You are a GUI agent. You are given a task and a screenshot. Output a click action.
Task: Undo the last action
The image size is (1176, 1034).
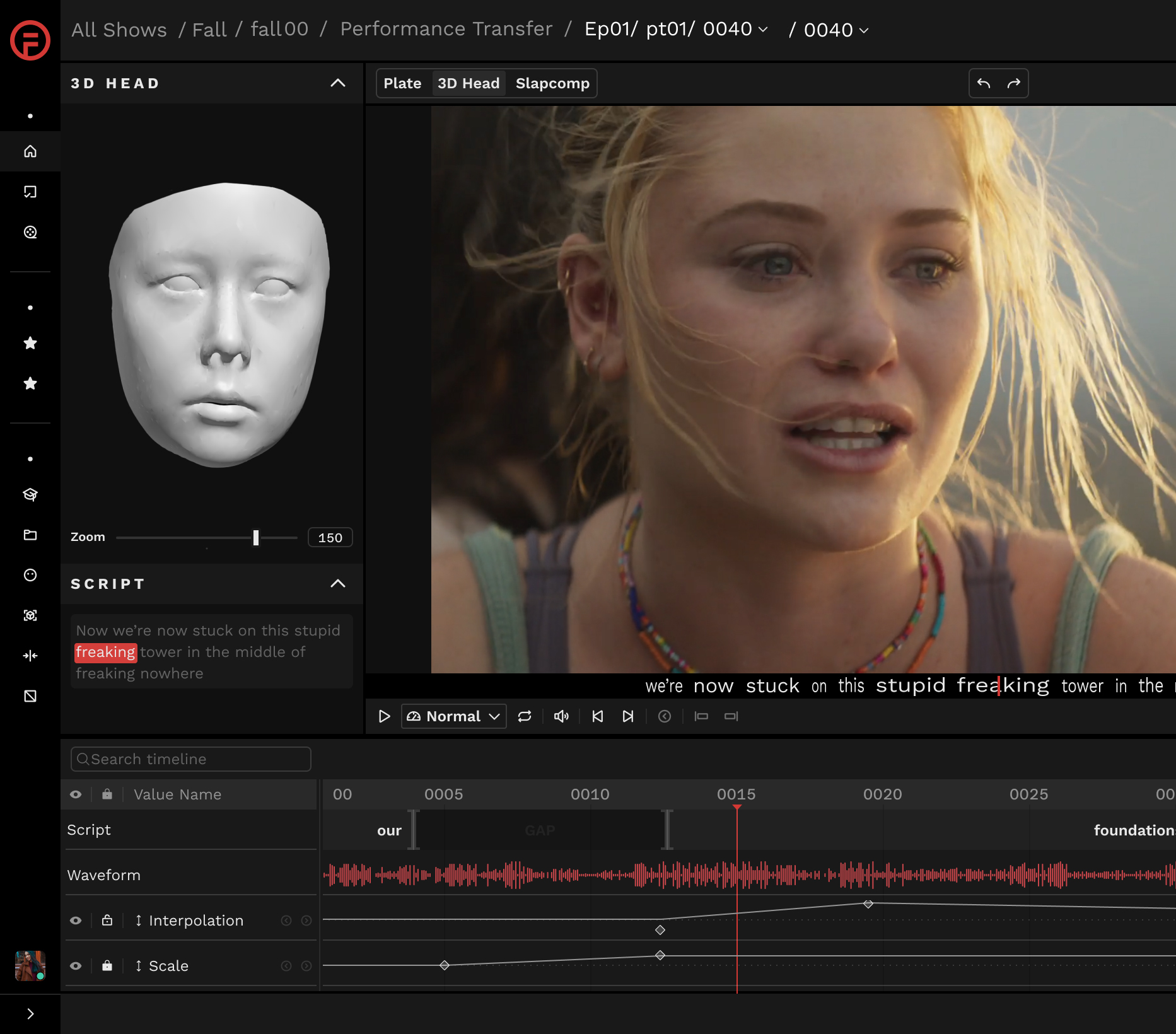tap(984, 83)
